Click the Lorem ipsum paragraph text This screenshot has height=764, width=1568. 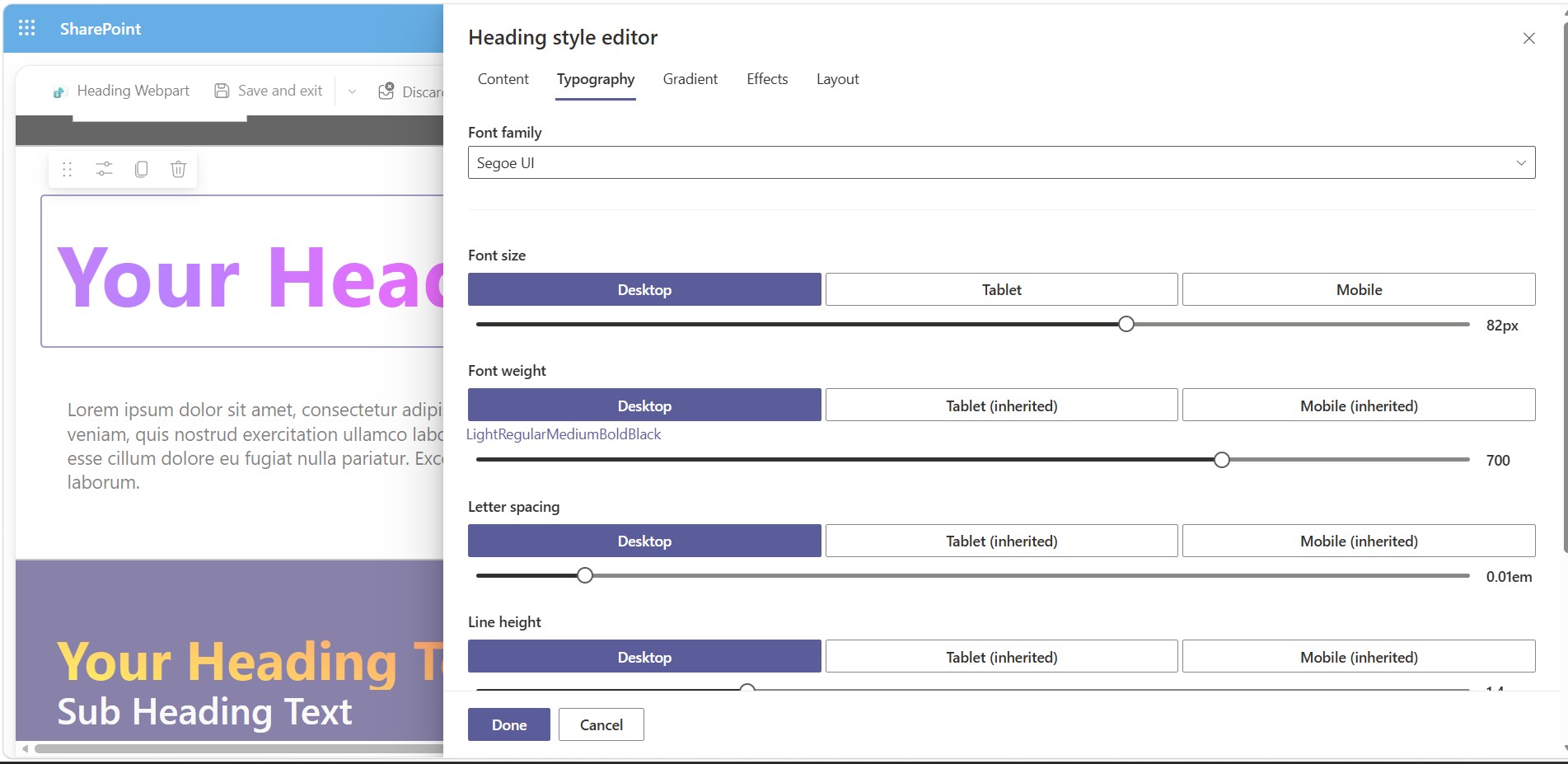pos(255,446)
